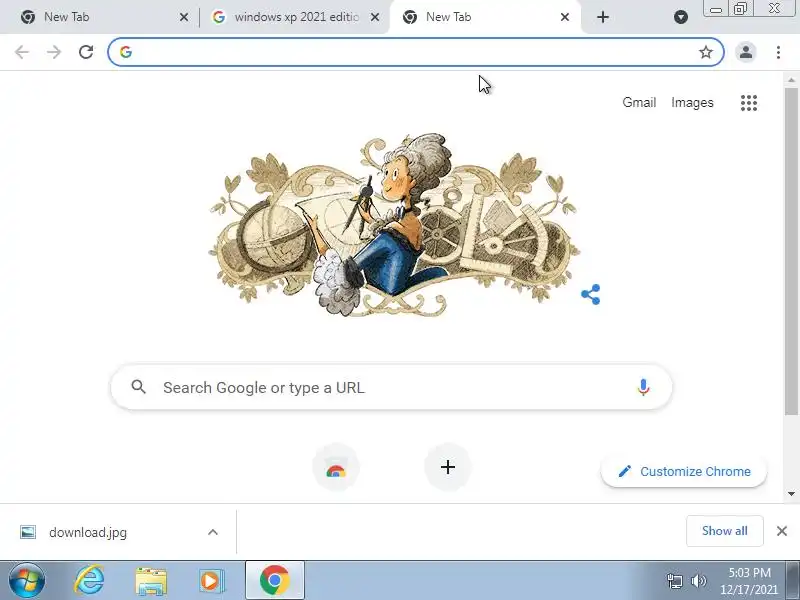Add a new shortcut tile
Image resolution: width=800 pixels, height=600 pixels.
click(x=447, y=467)
